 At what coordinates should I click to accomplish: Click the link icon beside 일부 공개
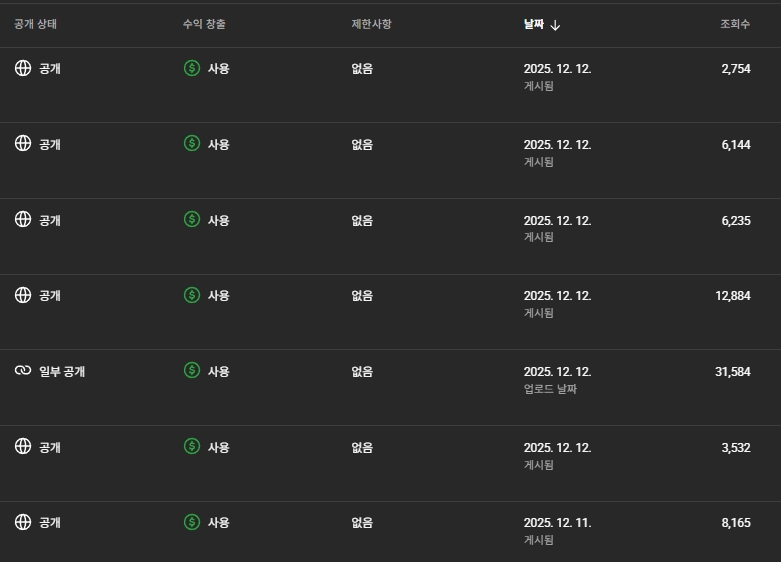23,371
